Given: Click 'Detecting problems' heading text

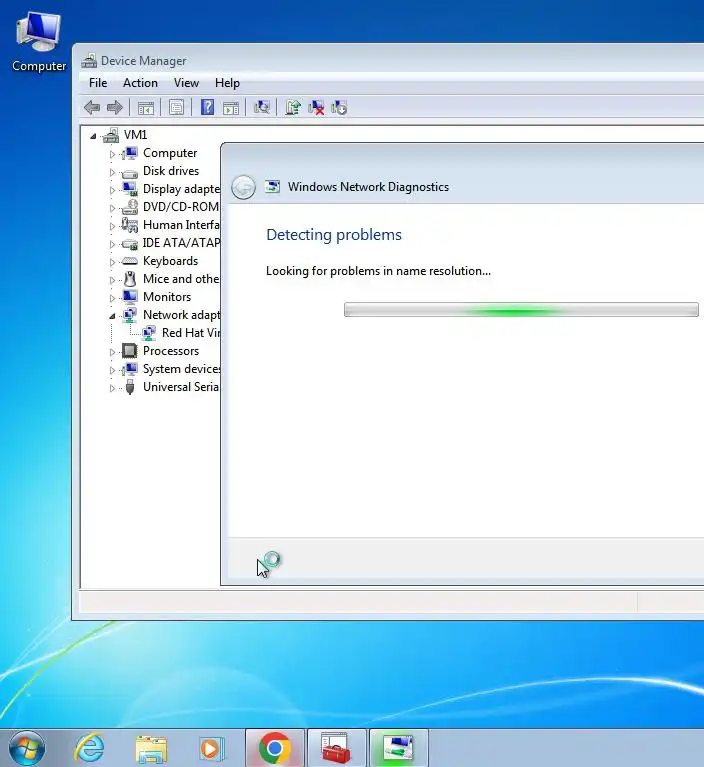Looking at the screenshot, I should point(334,234).
